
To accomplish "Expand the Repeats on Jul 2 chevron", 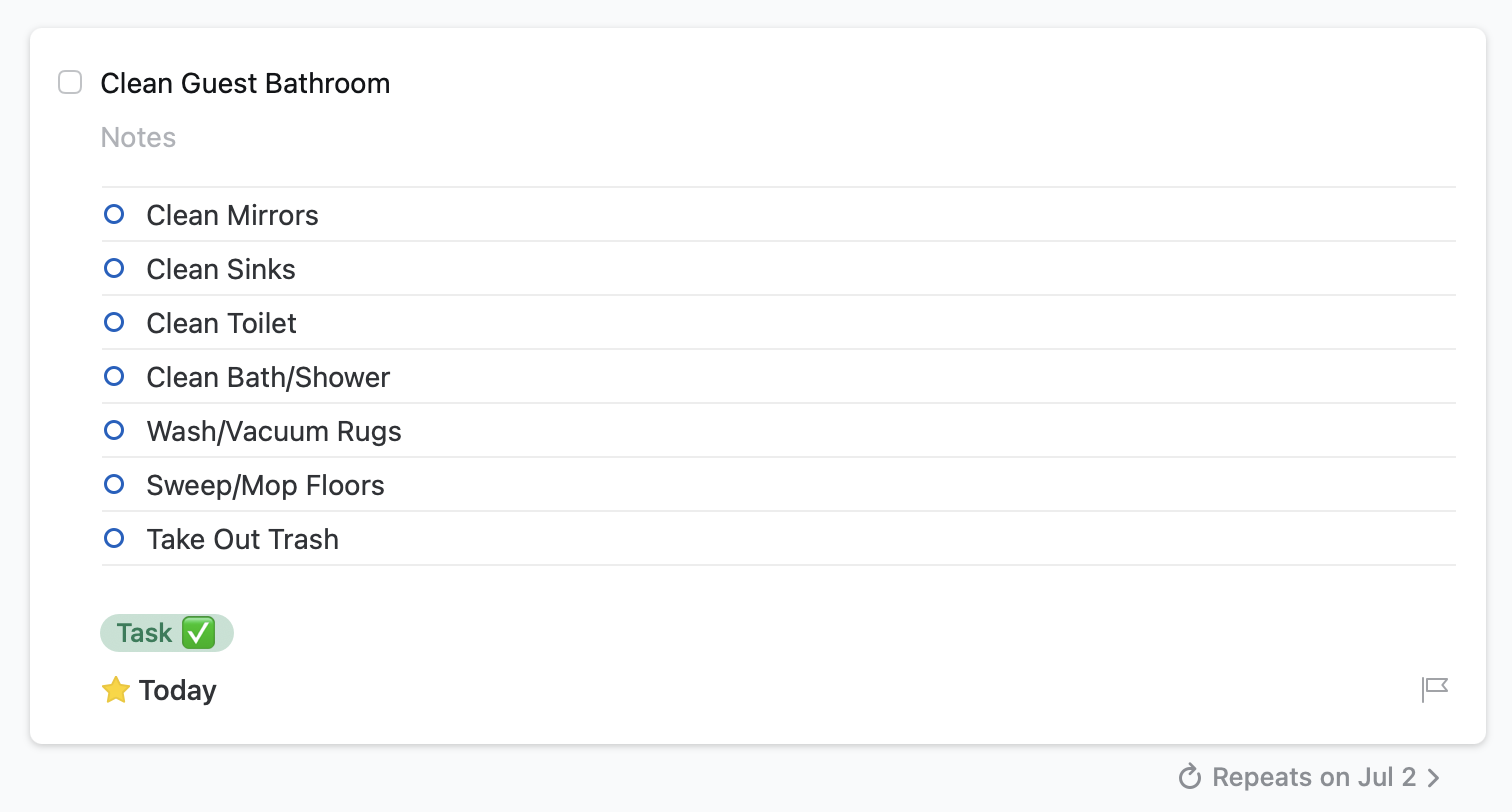I will click(1433, 777).
